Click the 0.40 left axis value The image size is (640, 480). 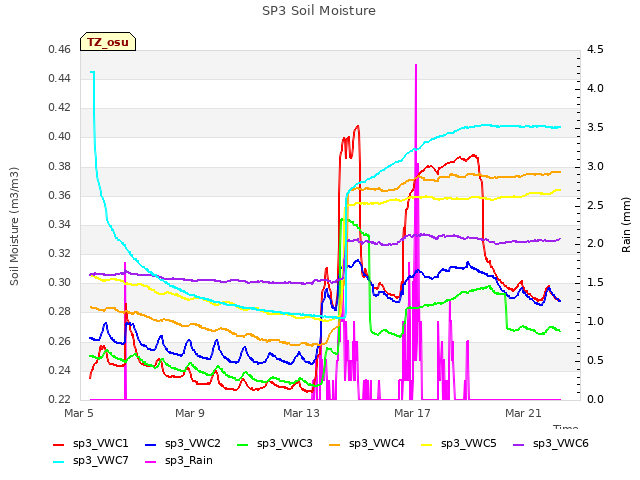[60, 137]
